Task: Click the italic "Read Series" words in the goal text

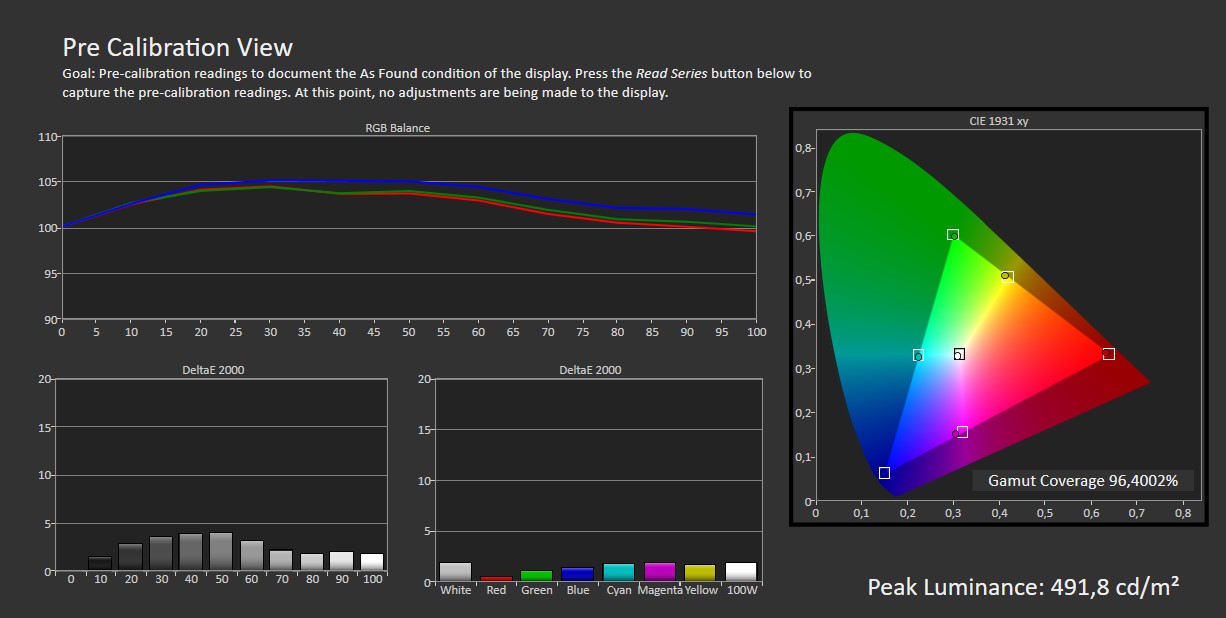Action: click(672, 74)
